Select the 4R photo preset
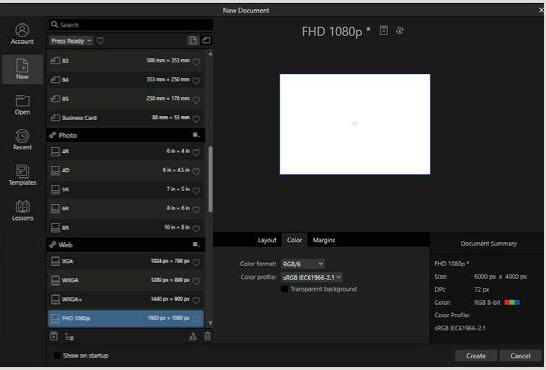 126,151
